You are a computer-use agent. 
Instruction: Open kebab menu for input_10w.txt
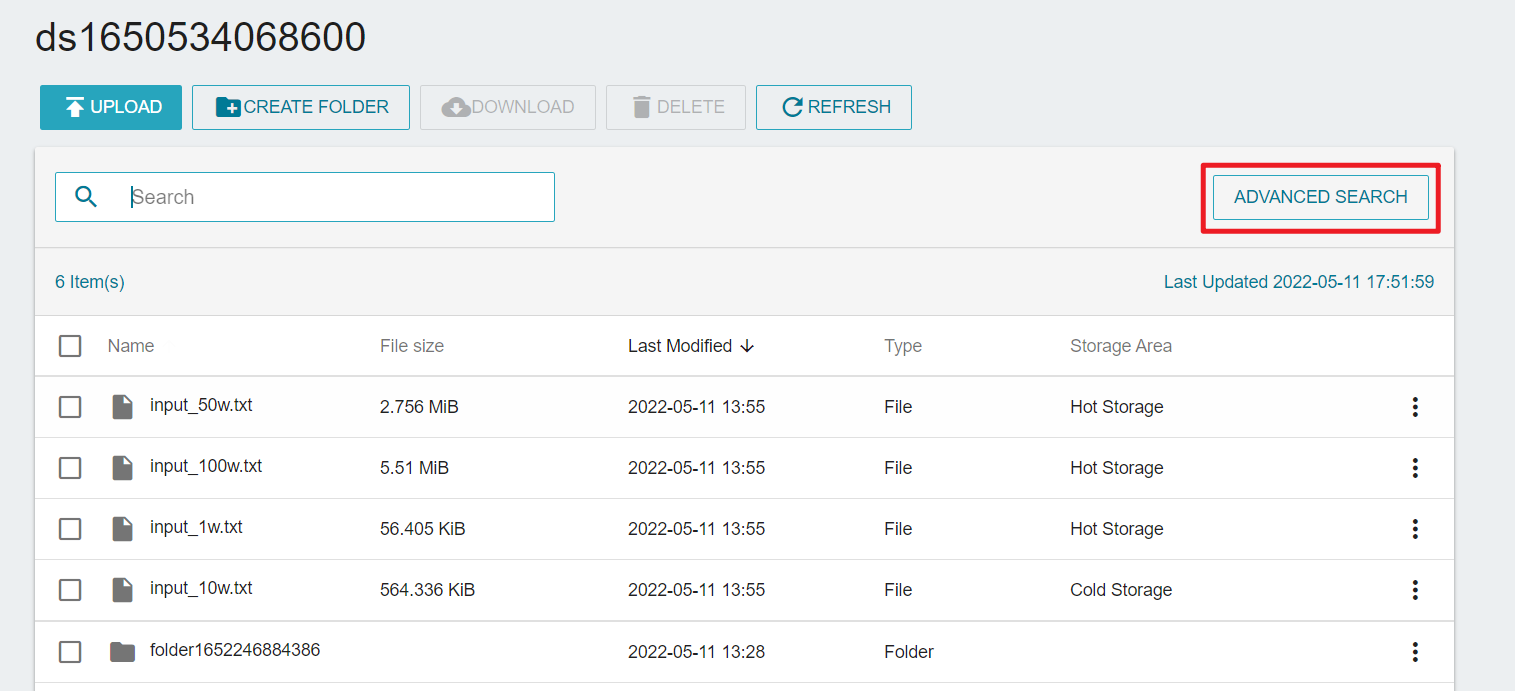[1414, 590]
